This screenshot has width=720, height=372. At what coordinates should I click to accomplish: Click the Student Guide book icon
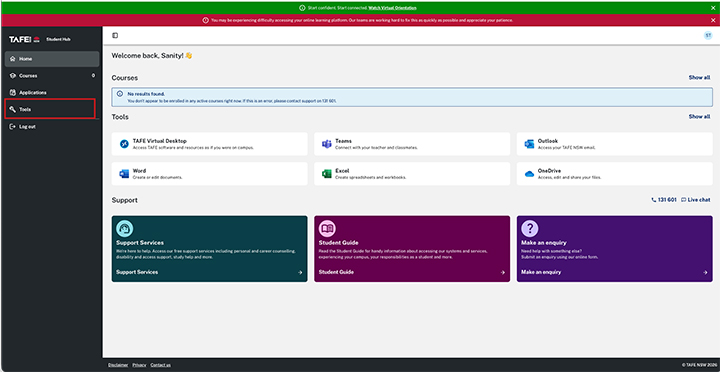click(x=327, y=228)
